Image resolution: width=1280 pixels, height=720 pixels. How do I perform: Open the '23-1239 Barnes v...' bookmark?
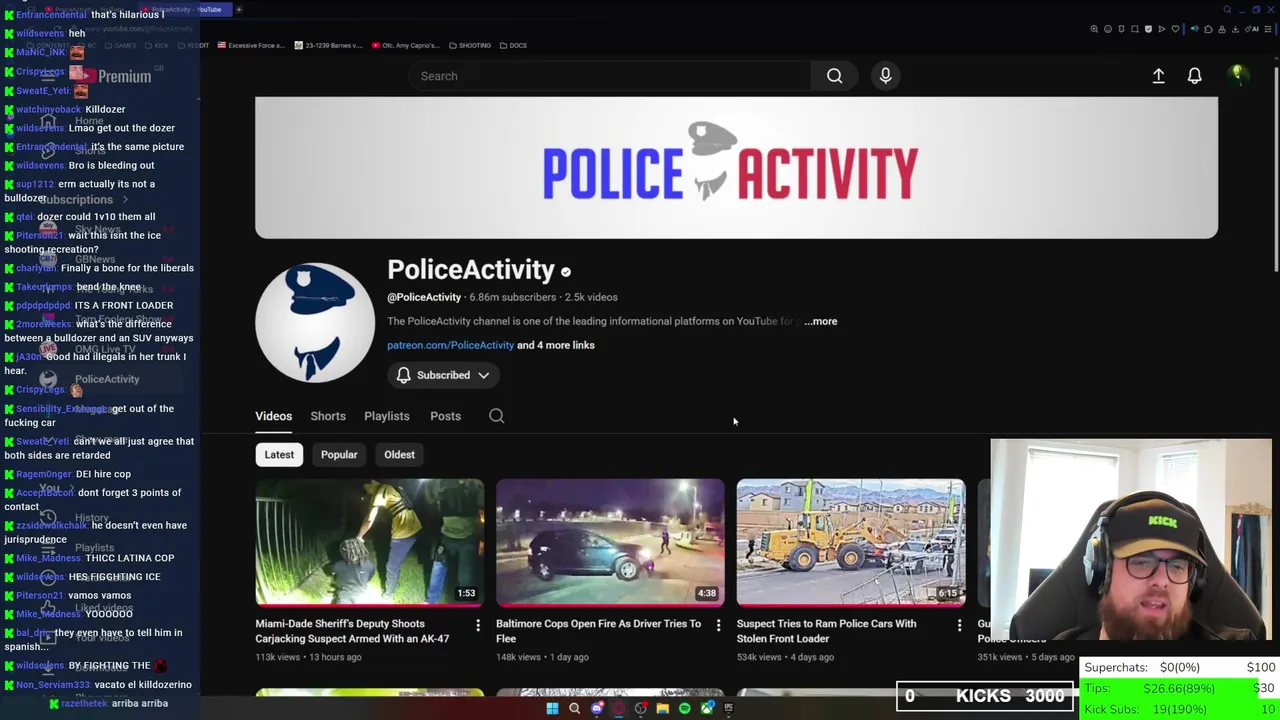[x=328, y=45]
